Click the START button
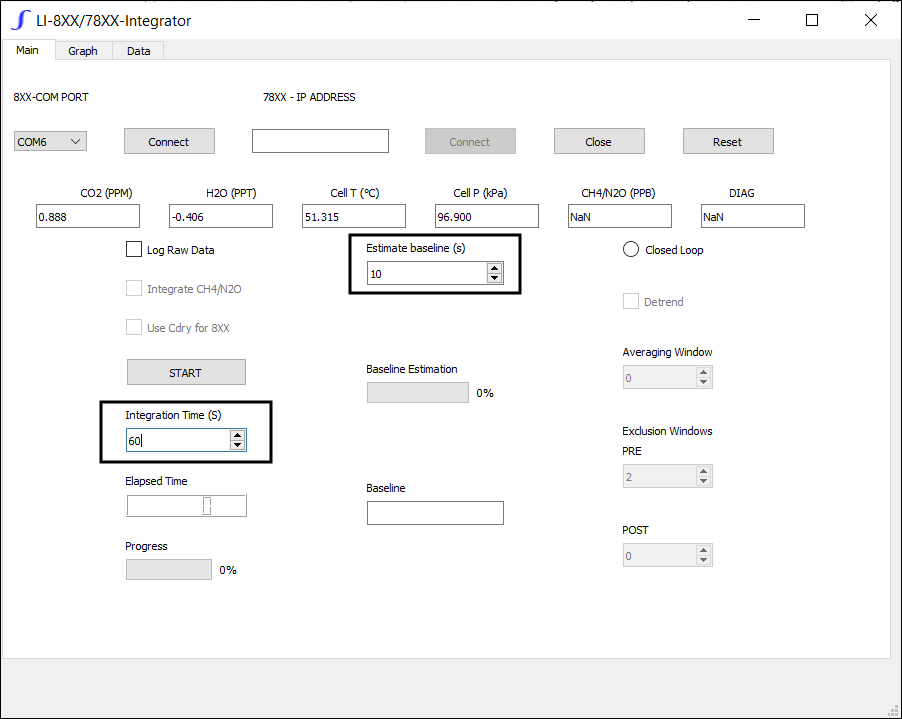The image size is (902, 719). [x=186, y=373]
